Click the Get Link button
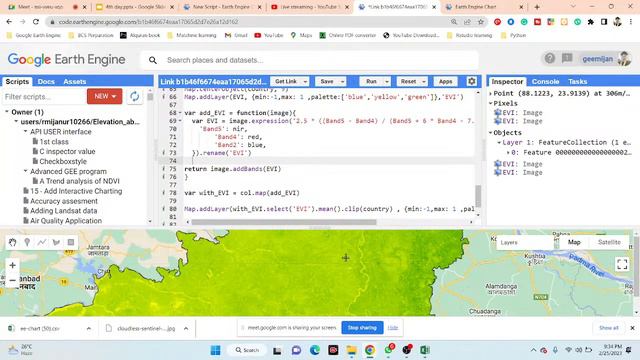The height and width of the screenshot is (360, 640). (286, 82)
